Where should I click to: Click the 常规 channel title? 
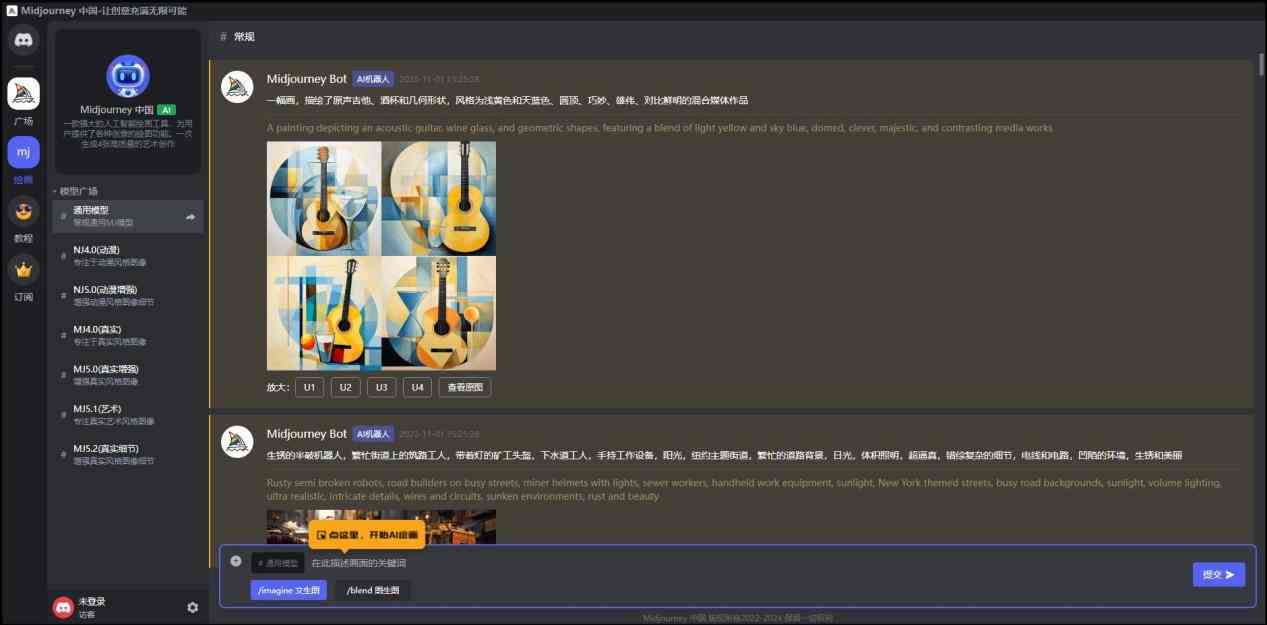point(244,36)
